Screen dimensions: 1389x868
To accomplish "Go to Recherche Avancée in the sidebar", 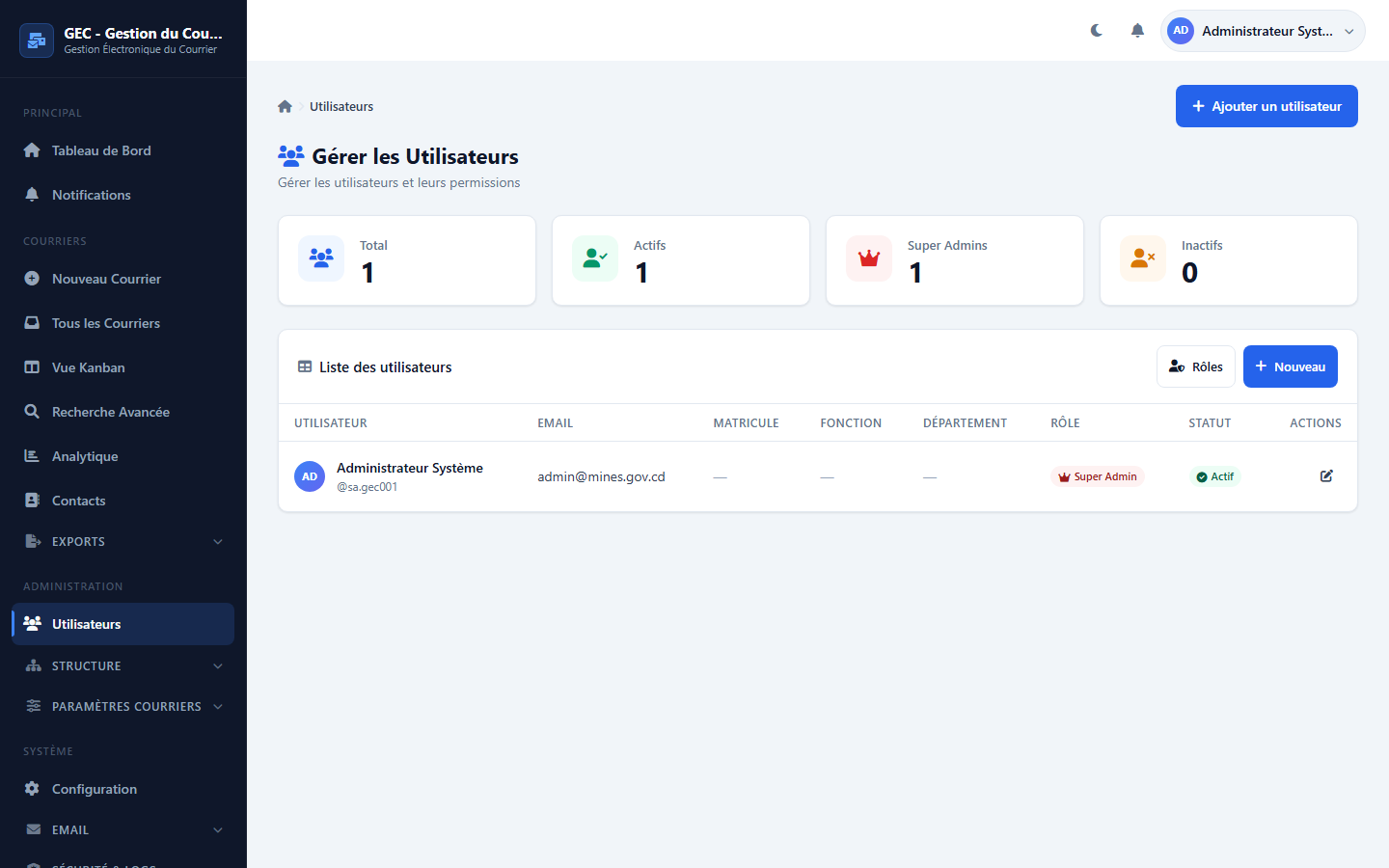I will coord(110,412).
